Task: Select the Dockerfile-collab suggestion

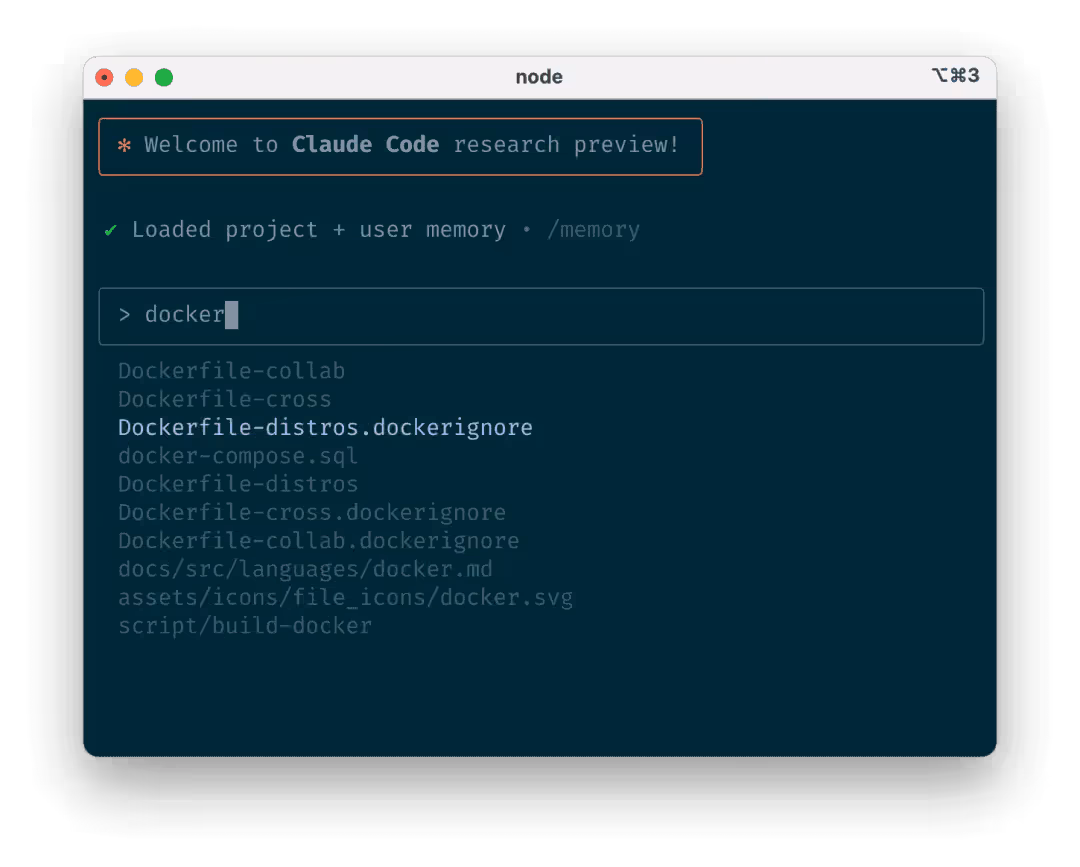Action: (231, 371)
